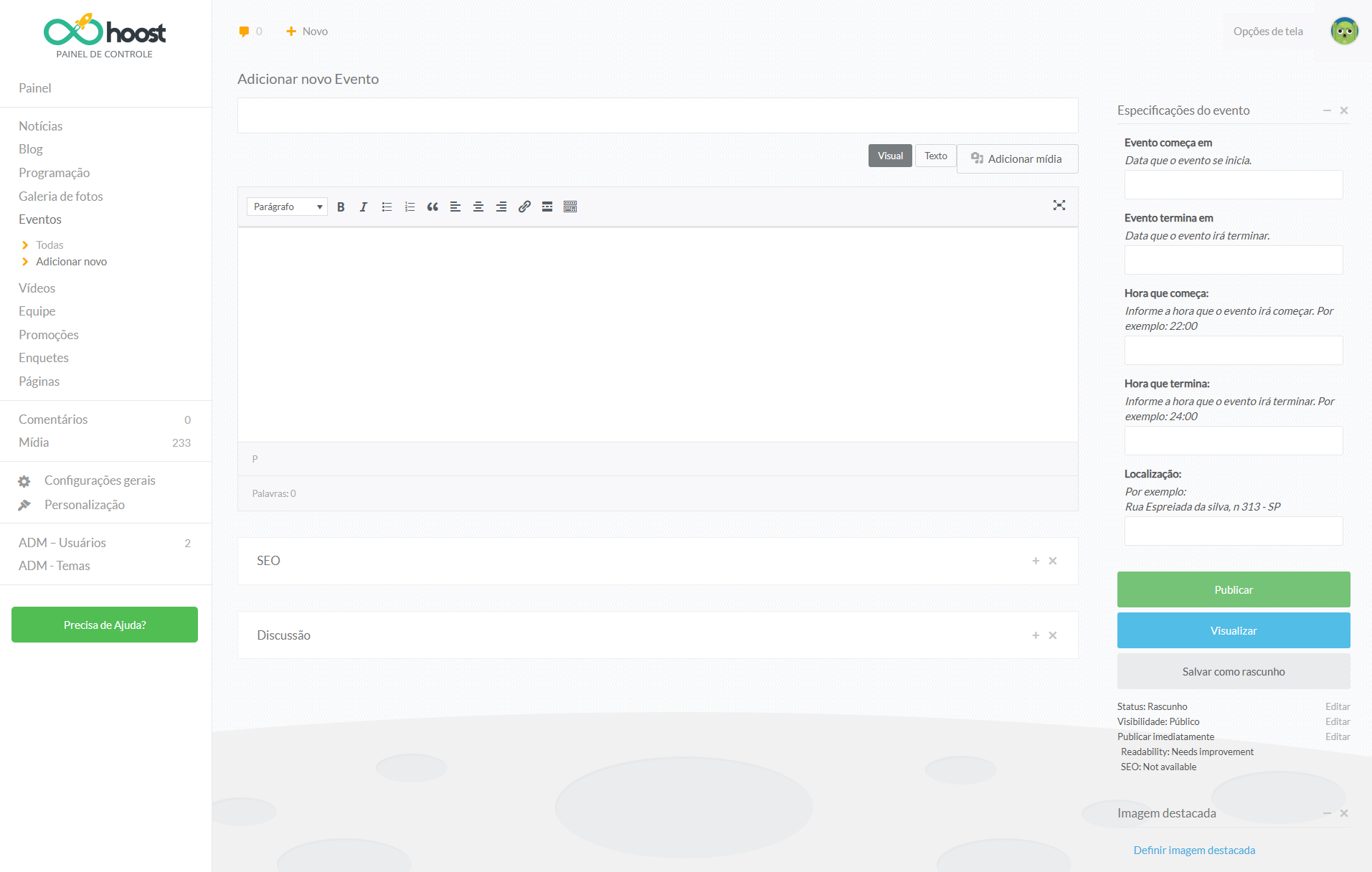Insert a bulleted list
The height and width of the screenshot is (872, 1372).
click(x=387, y=207)
